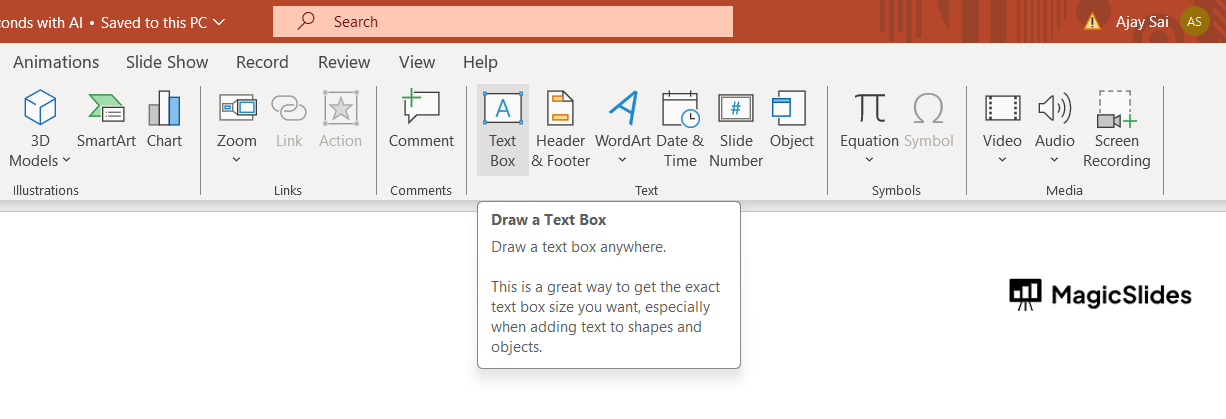Open the Audio dropdown menu
This screenshot has height=419, width=1226.
(1055, 160)
